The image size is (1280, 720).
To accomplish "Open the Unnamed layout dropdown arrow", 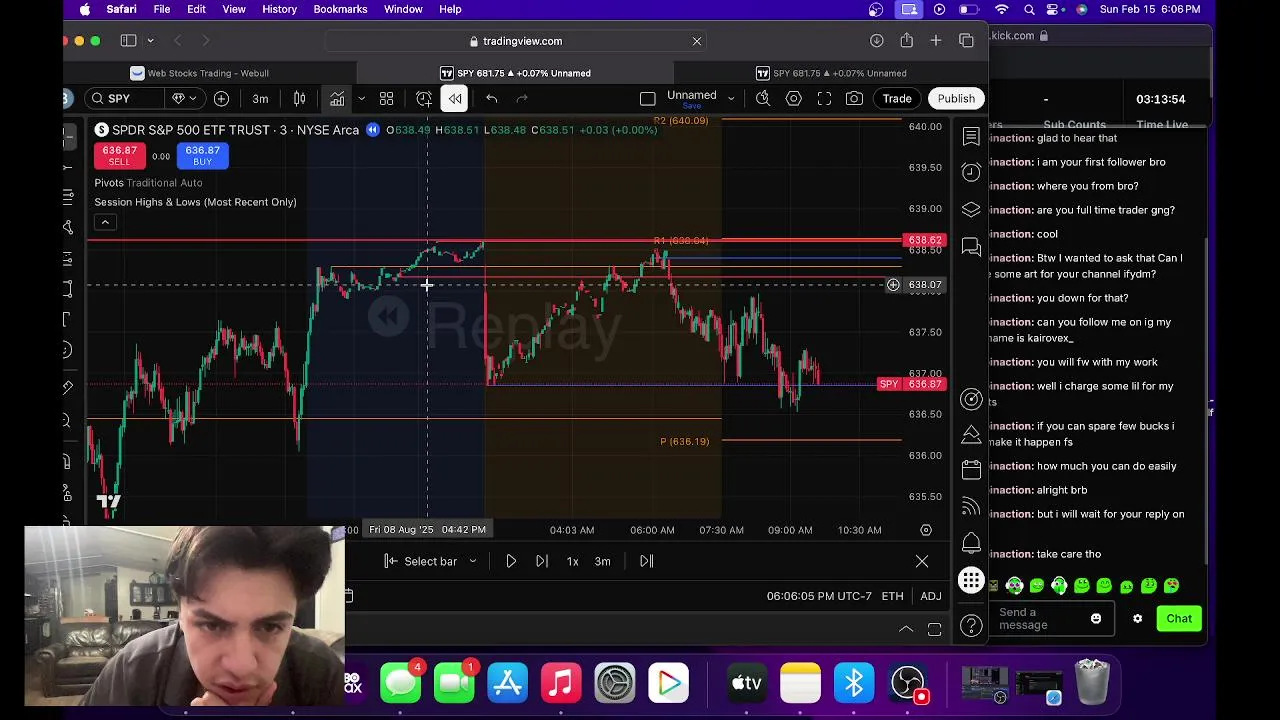I will click(x=731, y=98).
